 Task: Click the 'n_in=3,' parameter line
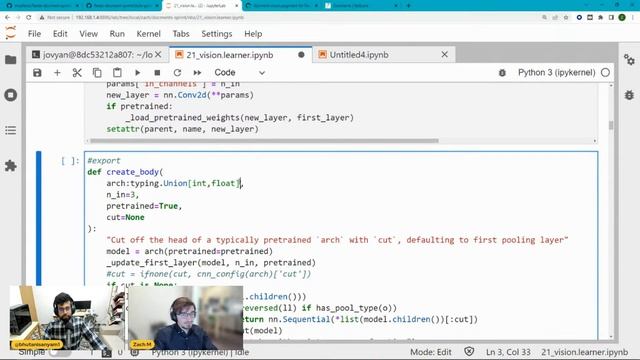122,195
